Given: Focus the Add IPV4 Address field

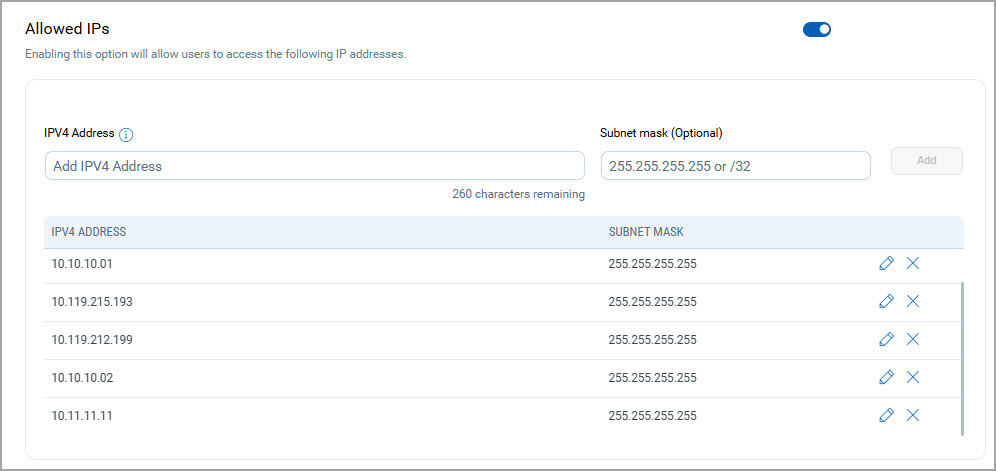Looking at the screenshot, I should 314,166.
